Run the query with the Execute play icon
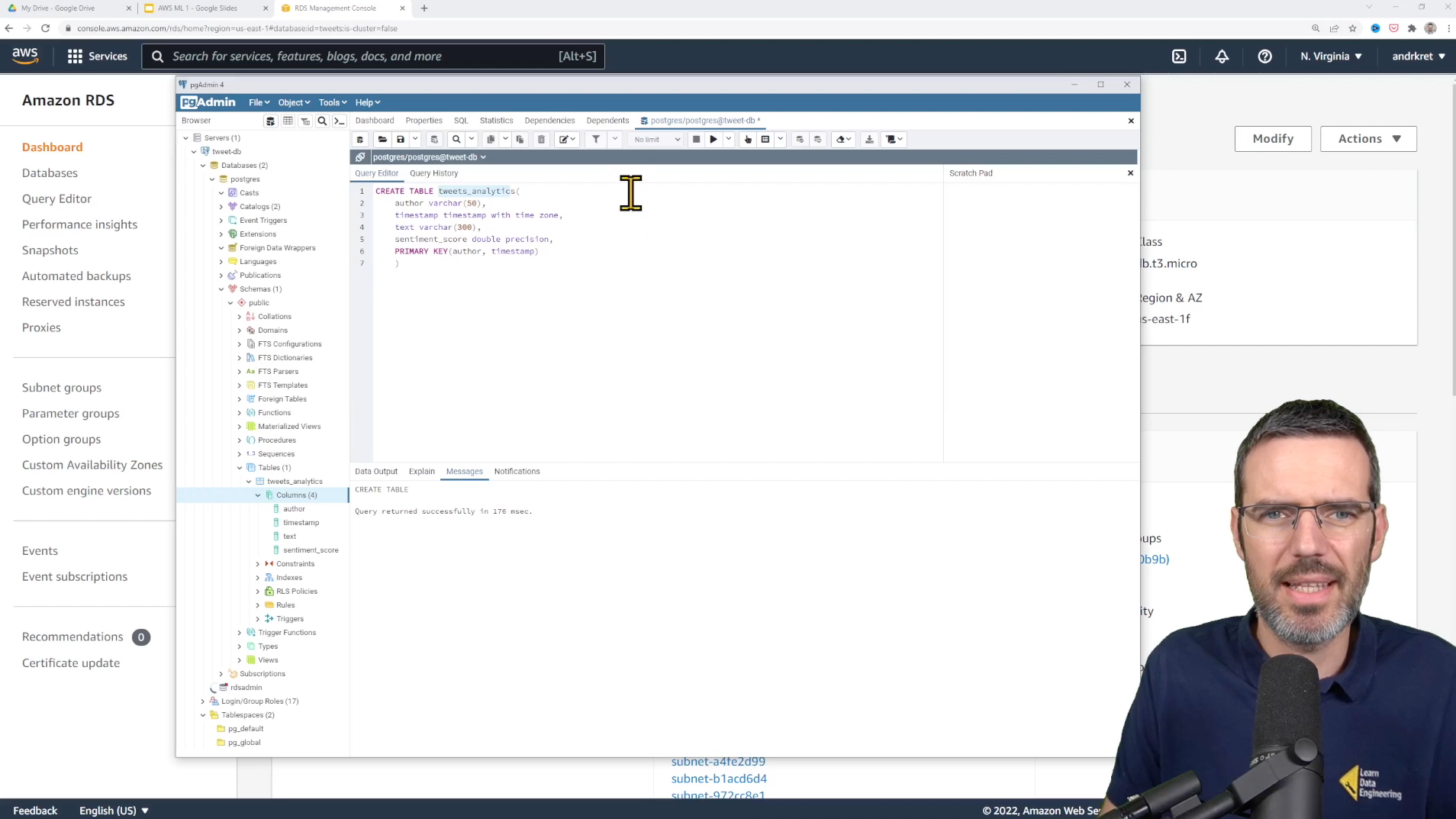The image size is (1456, 819). [714, 139]
